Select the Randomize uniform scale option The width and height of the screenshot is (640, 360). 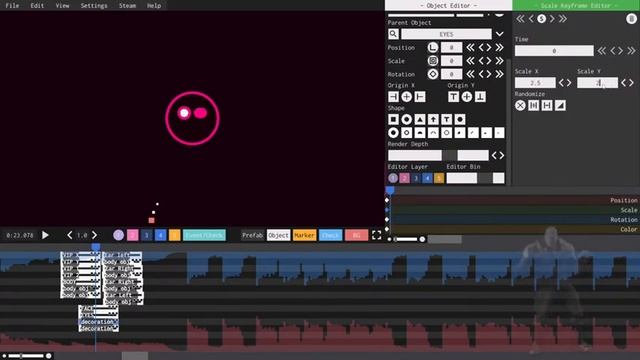pyautogui.click(x=560, y=105)
